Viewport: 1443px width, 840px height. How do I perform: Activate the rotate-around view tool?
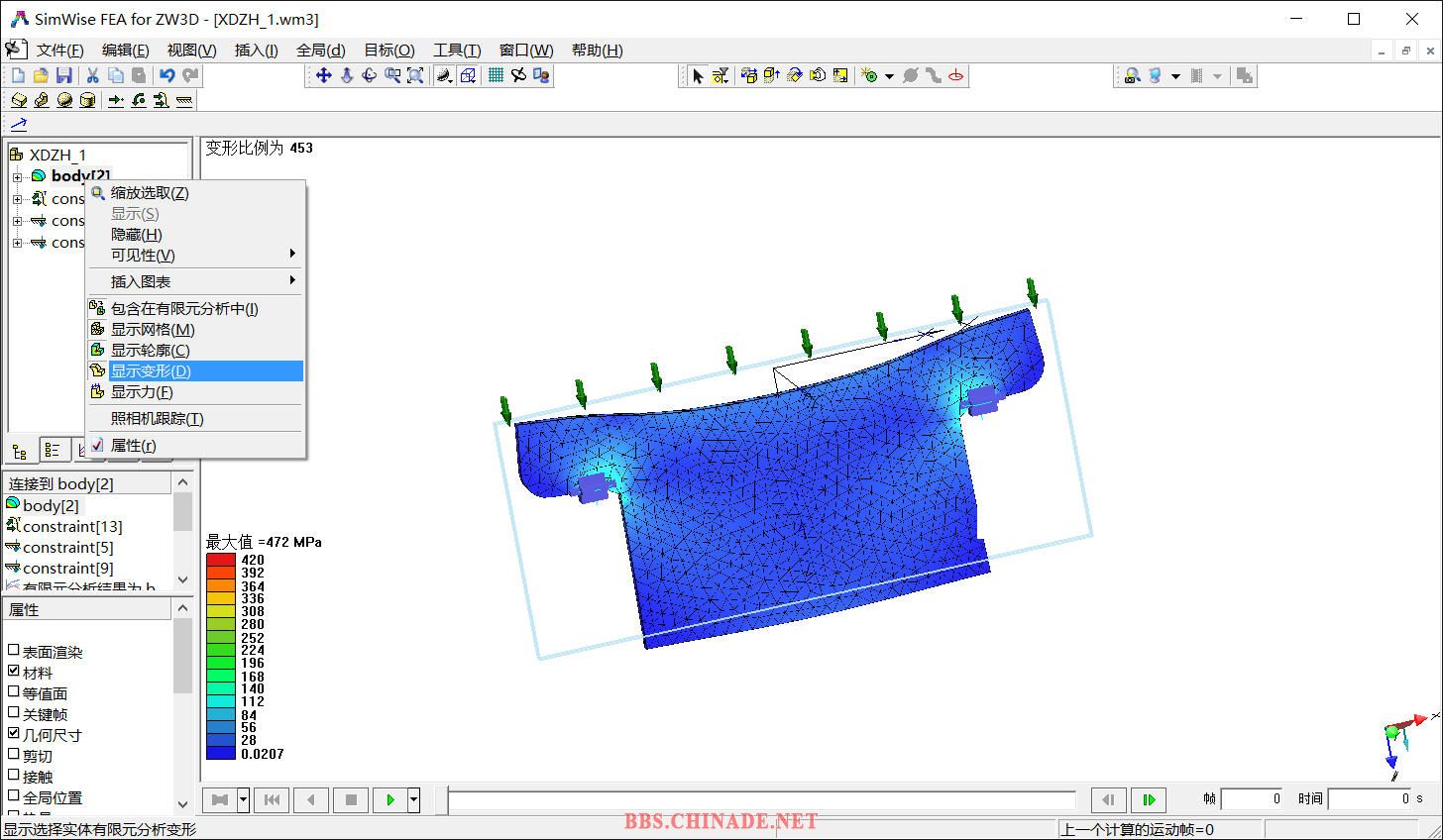[369, 75]
